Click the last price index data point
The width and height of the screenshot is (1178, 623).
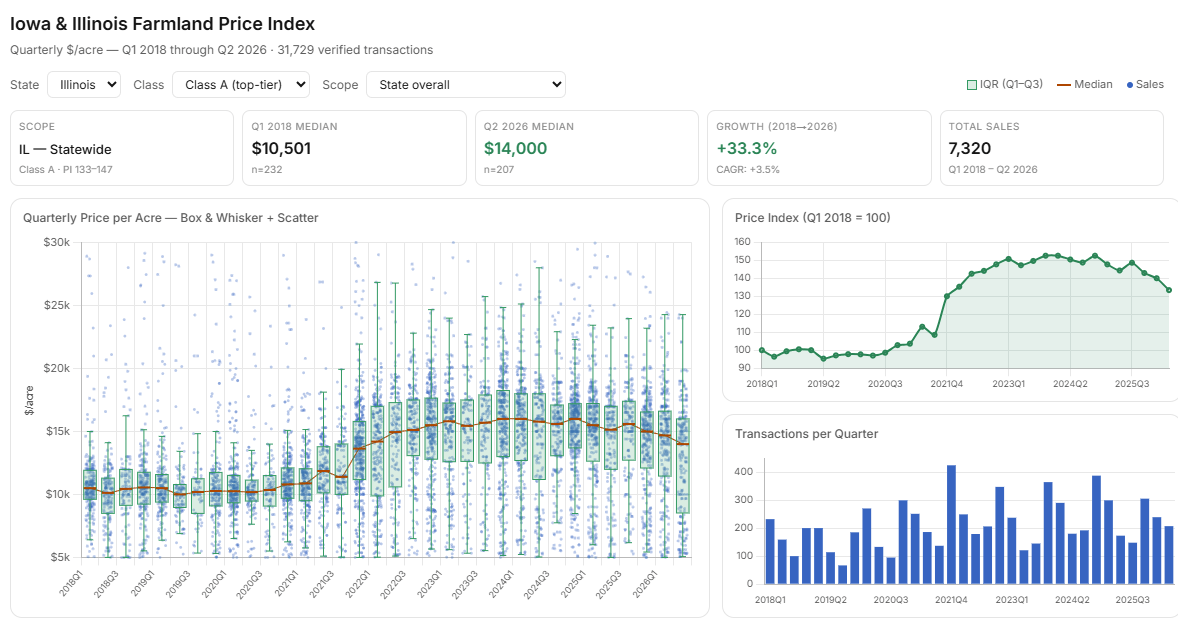[1169, 290]
